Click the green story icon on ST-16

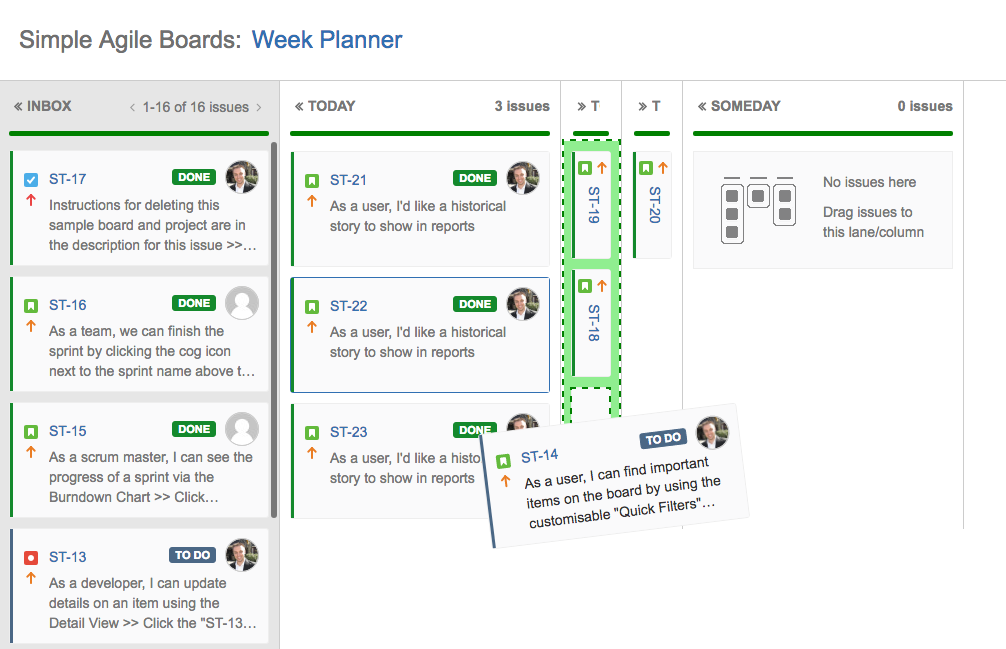point(31,306)
